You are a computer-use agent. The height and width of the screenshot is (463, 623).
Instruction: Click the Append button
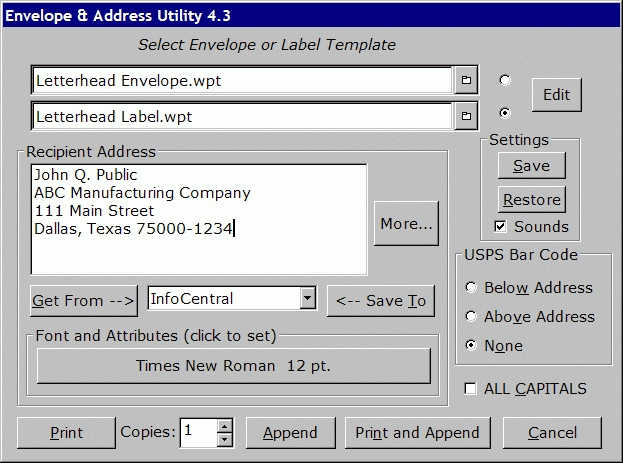(290, 432)
